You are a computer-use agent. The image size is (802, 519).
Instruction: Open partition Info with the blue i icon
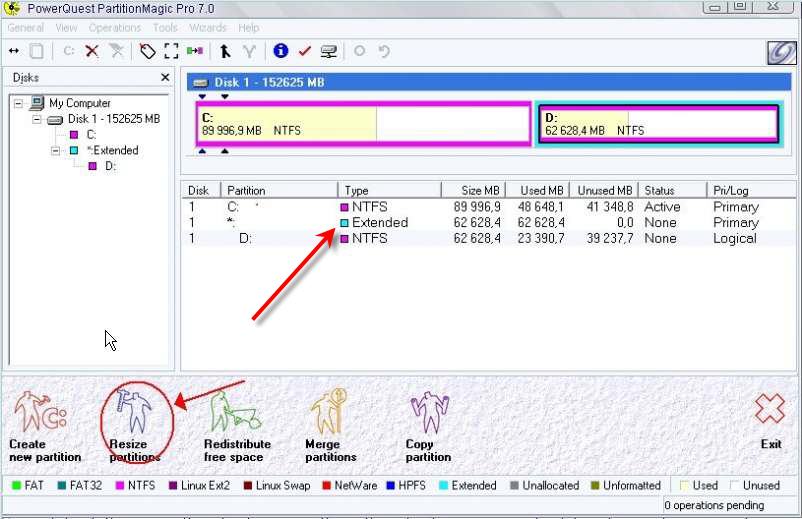coord(281,51)
